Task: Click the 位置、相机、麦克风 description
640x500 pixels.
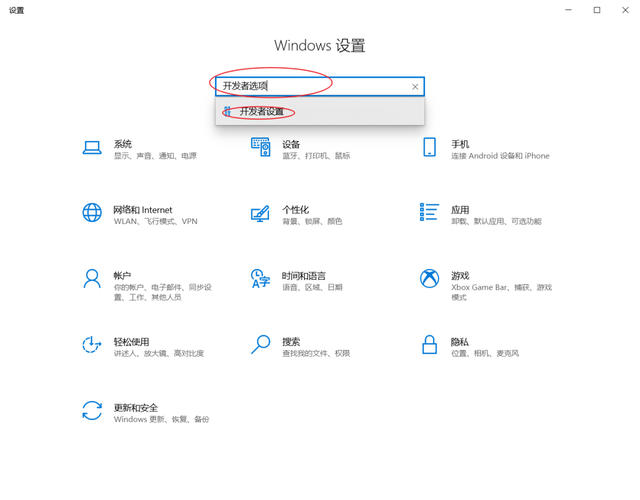Action: 485,353
